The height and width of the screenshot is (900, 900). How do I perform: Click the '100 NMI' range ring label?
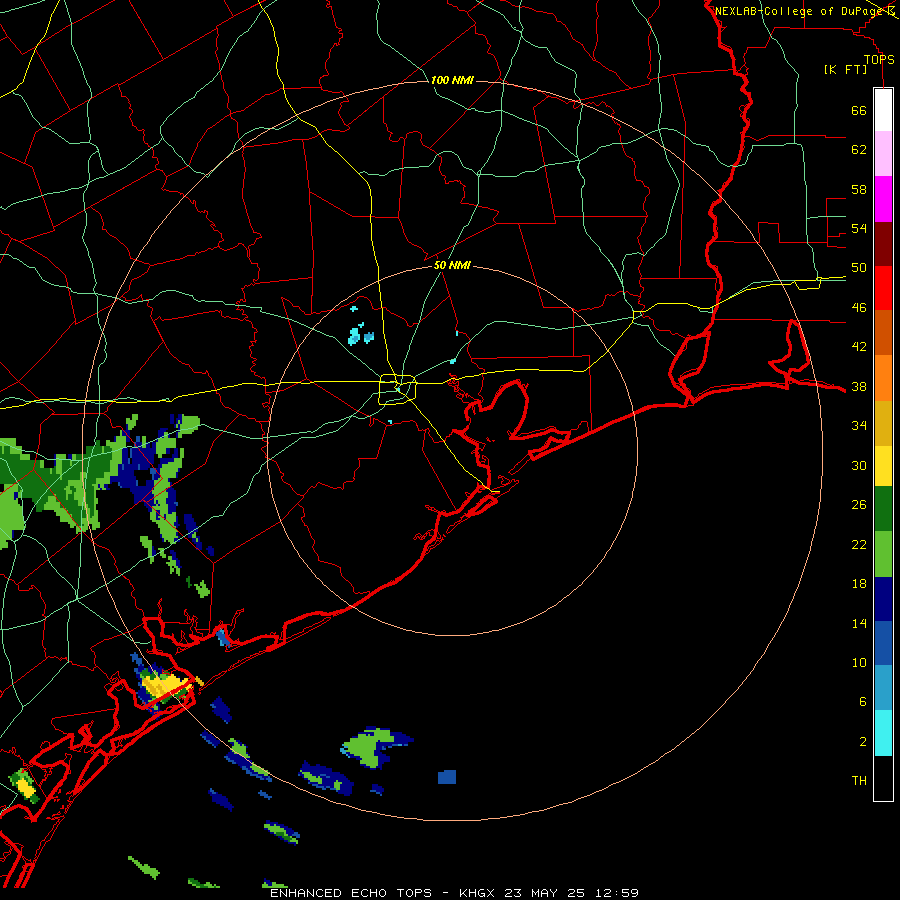click(x=452, y=80)
